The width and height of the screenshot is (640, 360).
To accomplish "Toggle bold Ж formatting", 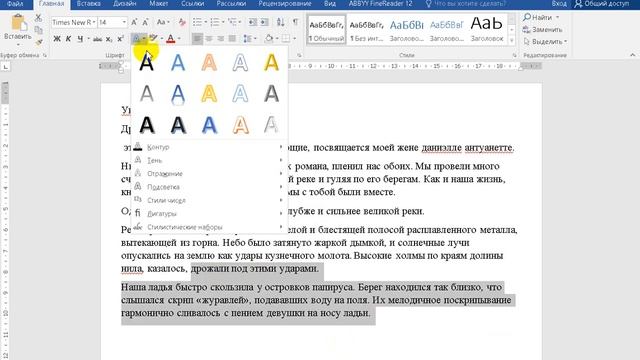I will [57, 39].
